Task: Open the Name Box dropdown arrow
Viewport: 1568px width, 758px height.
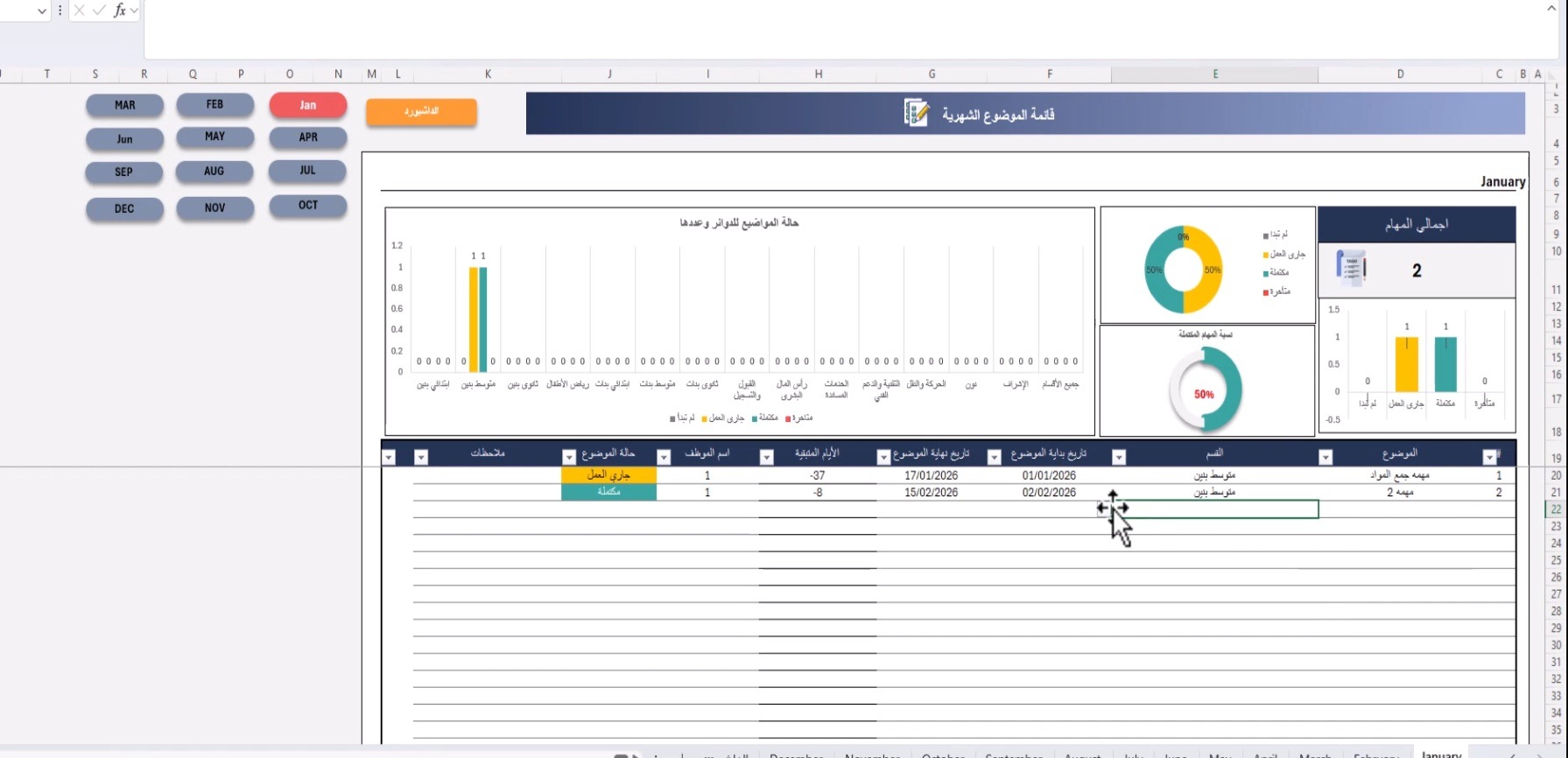Action: 41,11
